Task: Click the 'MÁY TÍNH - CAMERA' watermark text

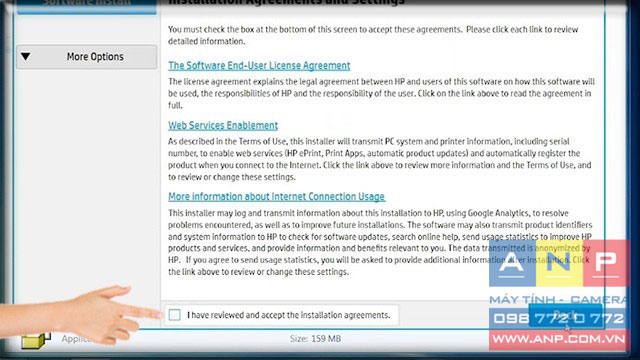Action: click(558, 300)
